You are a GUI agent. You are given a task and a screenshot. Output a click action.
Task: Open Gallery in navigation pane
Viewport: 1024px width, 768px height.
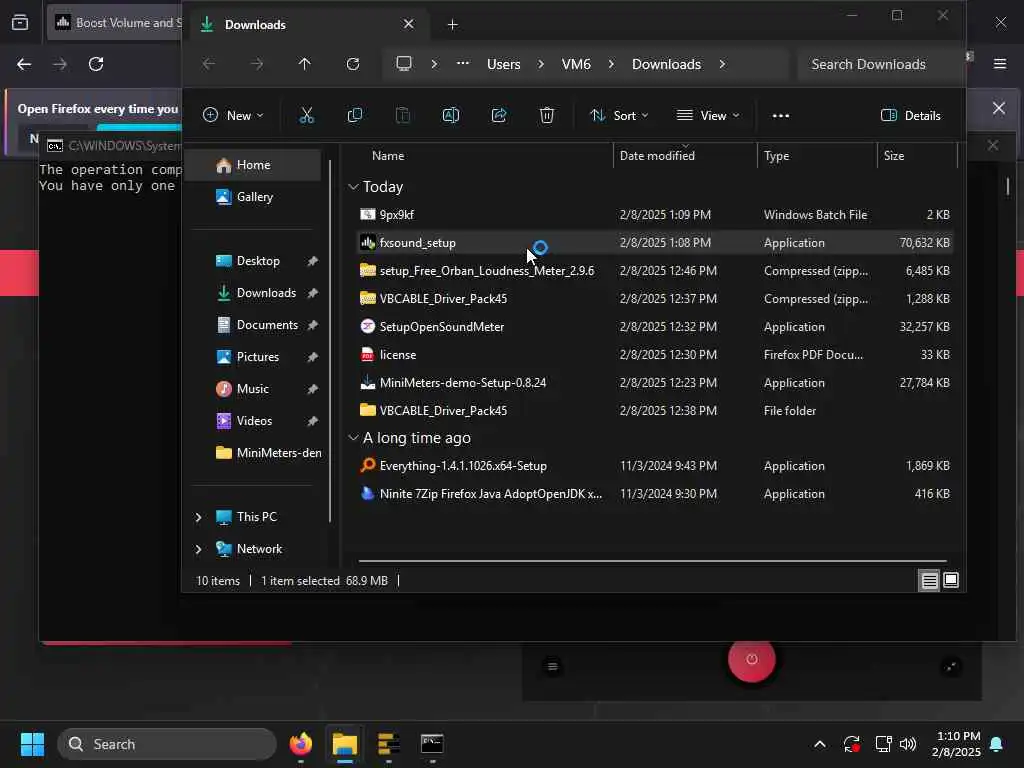pos(255,197)
